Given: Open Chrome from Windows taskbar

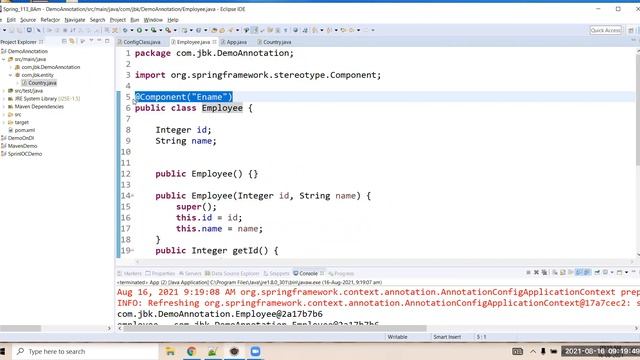Looking at the screenshot, I should coord(191,351).
